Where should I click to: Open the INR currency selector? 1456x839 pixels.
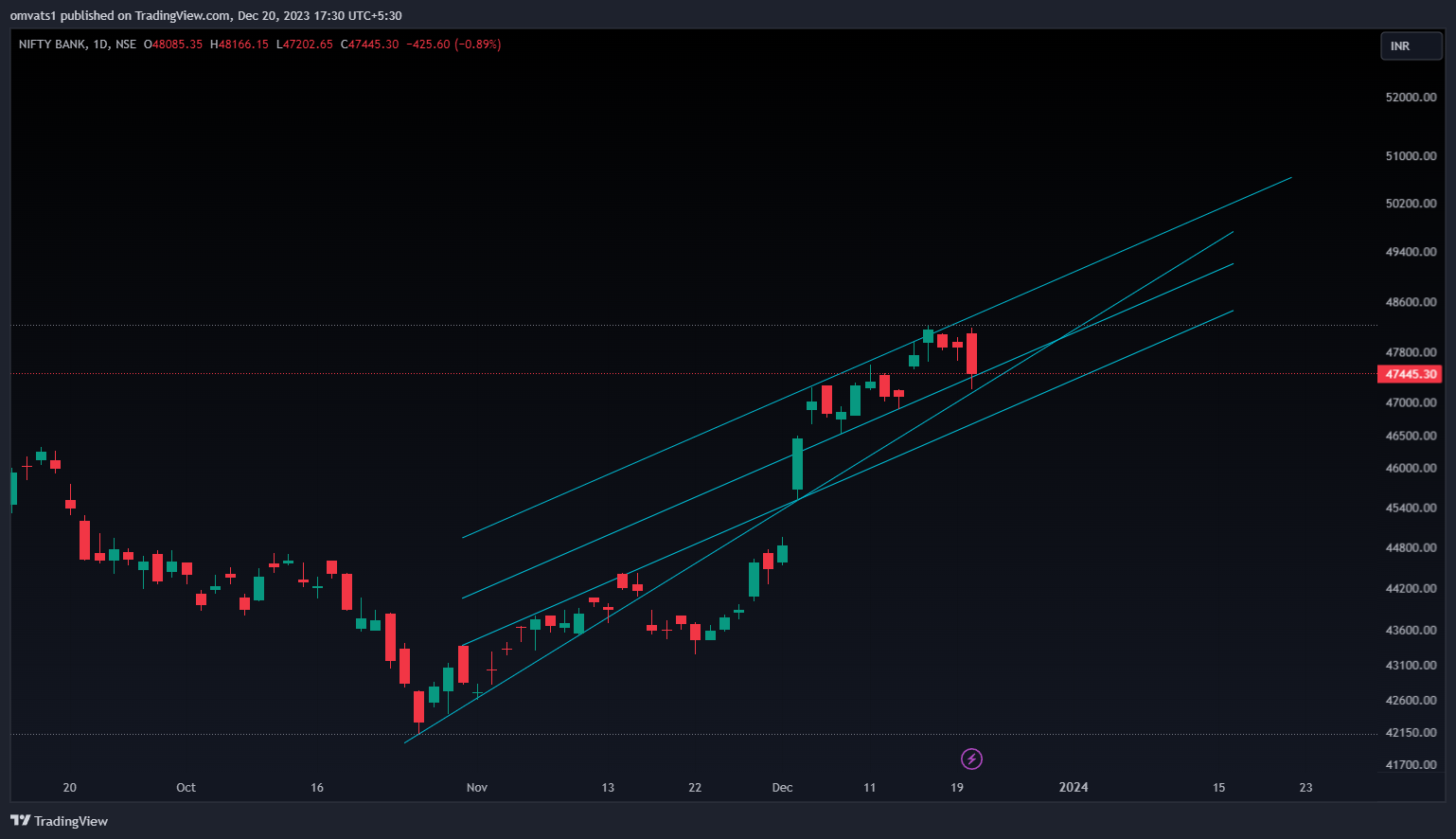tap(1411, 45)
